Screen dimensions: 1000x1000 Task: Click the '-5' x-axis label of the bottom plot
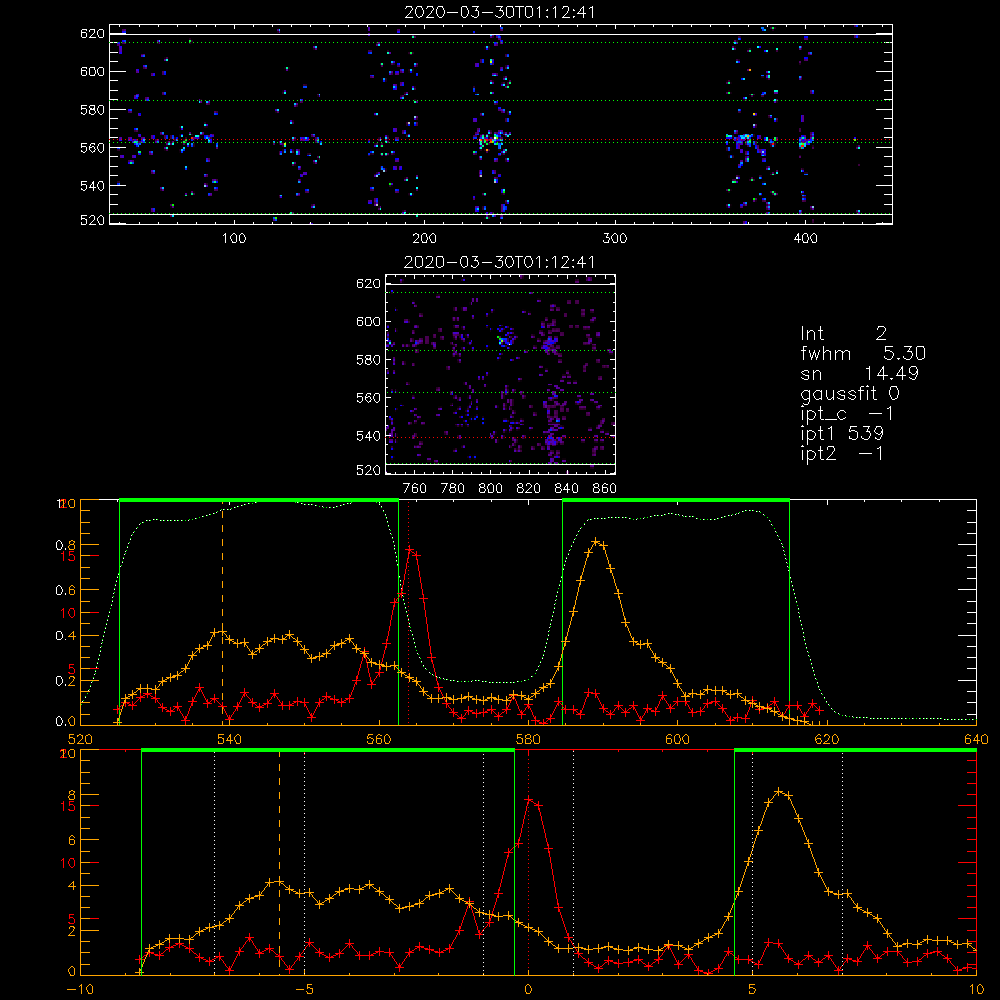[x=304, y=989]
